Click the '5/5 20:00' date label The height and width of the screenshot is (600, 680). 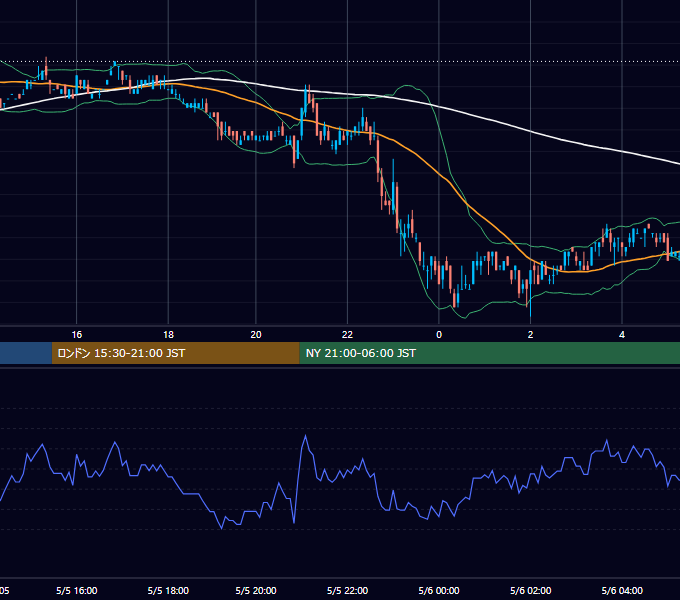[256, 590]
